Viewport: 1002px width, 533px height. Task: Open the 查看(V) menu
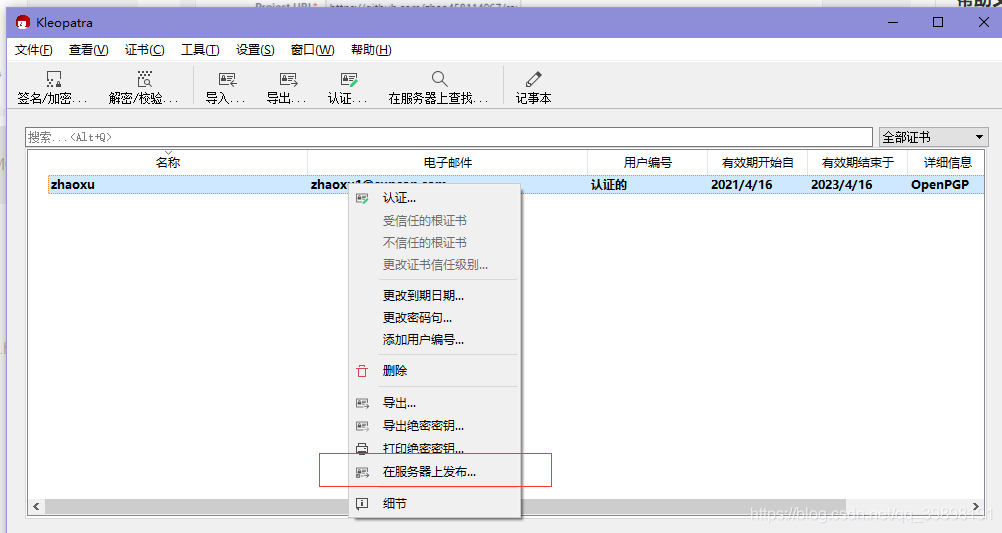(88, 50)
